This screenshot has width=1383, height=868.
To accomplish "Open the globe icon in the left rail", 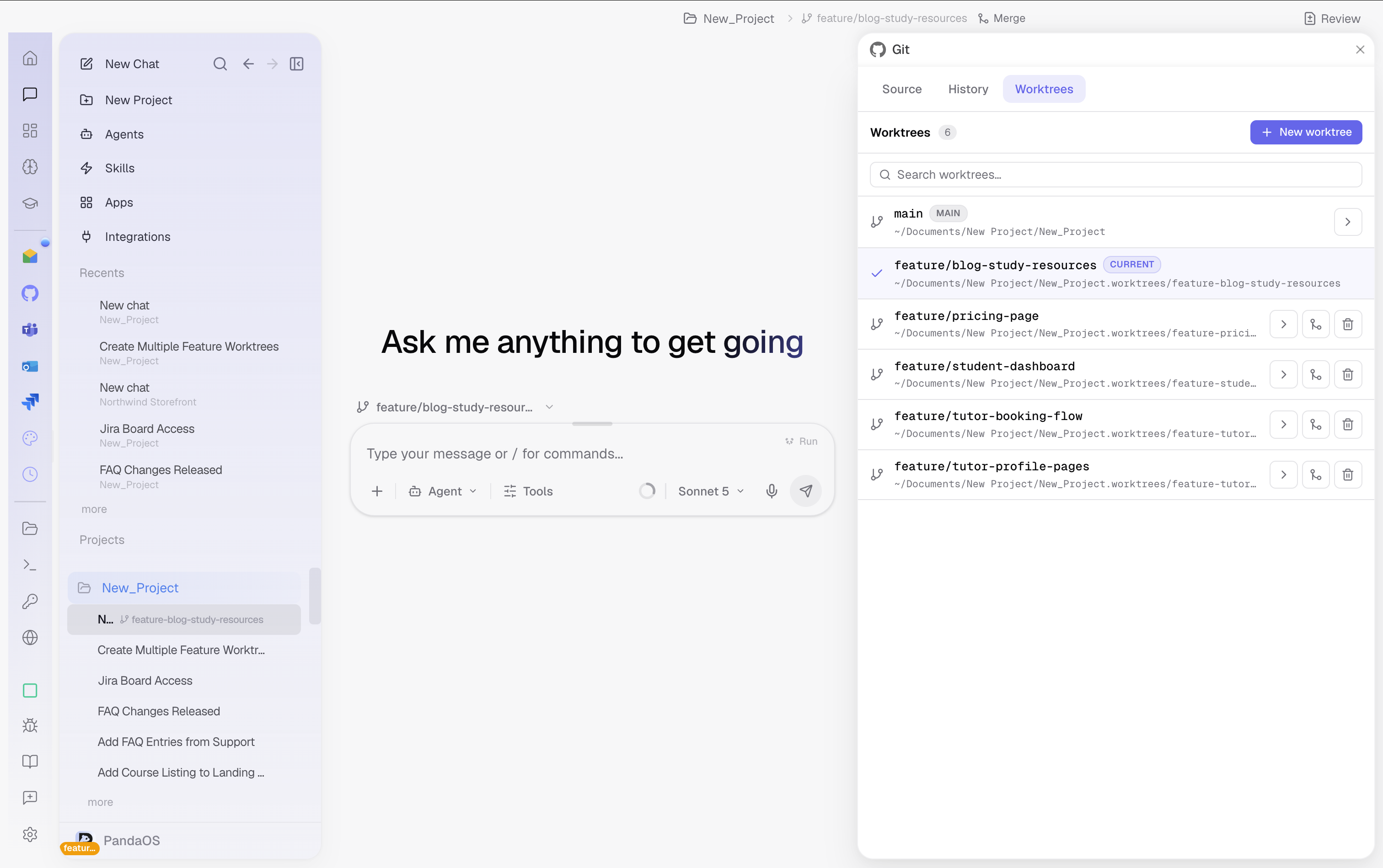I will coord(30,638).
